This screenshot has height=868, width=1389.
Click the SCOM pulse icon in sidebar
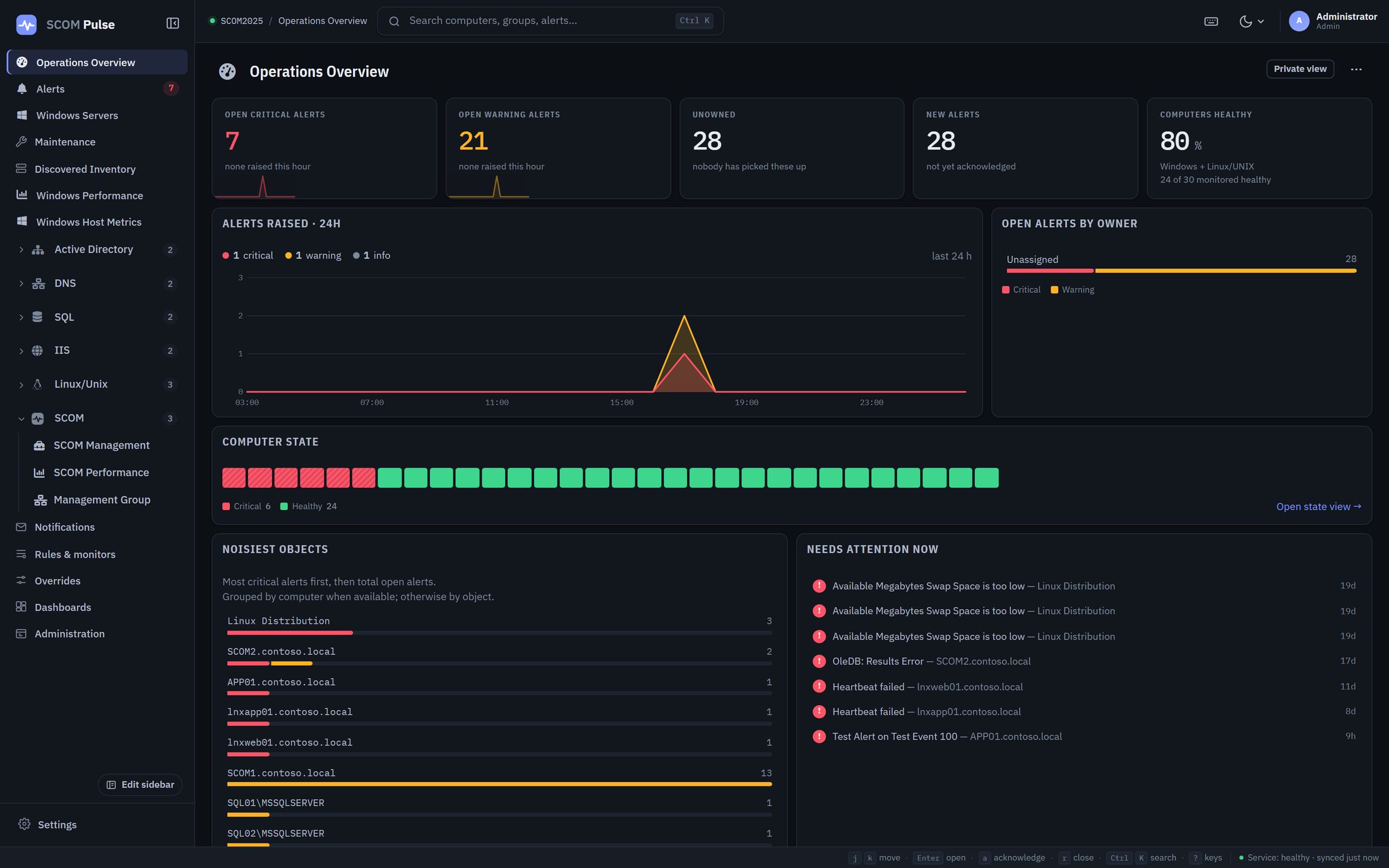[x=38, y=418]
